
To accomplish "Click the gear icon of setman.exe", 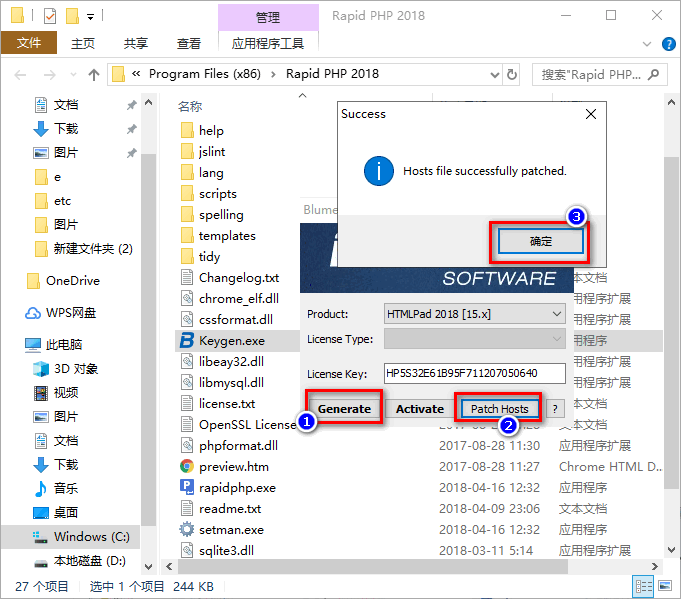I will (x=187, y=530).
